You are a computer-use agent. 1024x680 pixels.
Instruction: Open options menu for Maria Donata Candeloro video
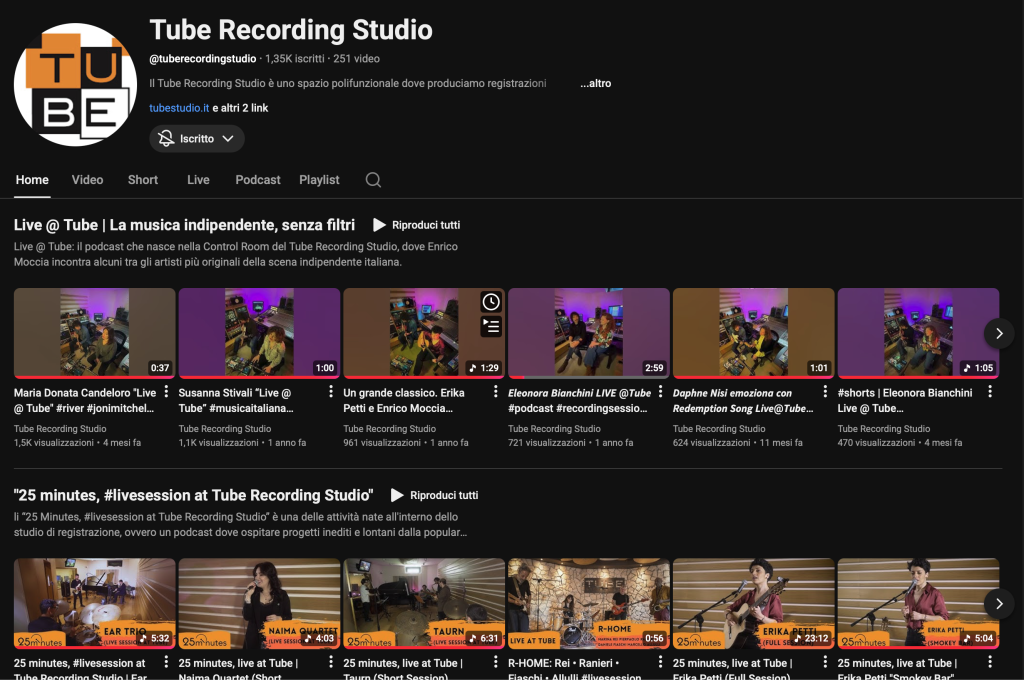pyautogui.click(x=167, y=391)
